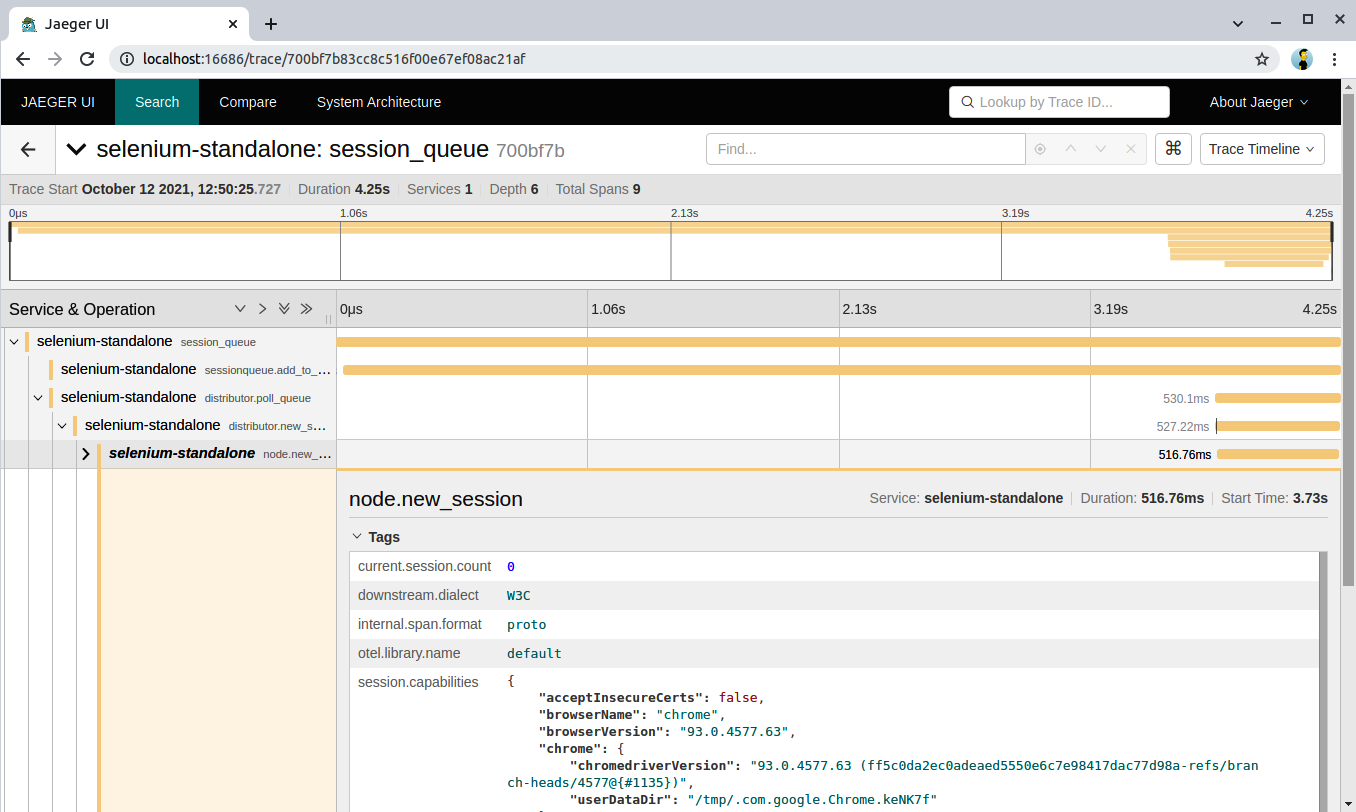Open the System Architecture tab
The width and height of the screenshot is (1356, 812).
(x=378, y=102)
